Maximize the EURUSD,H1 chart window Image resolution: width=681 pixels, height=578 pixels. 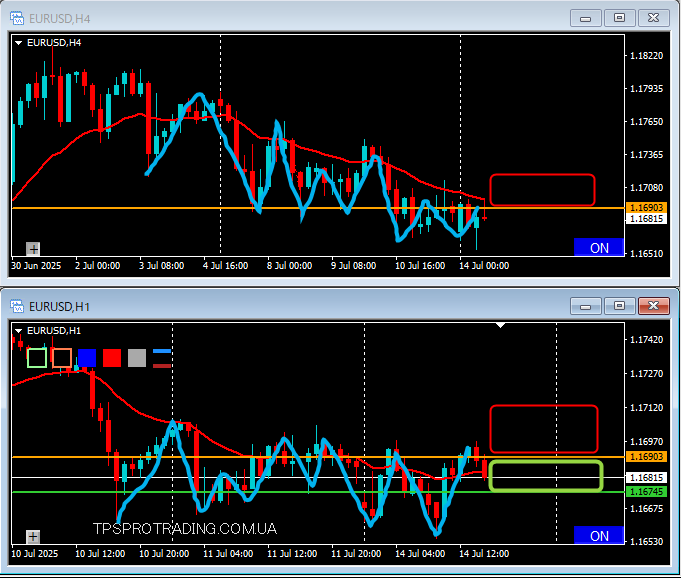[619, 306]
